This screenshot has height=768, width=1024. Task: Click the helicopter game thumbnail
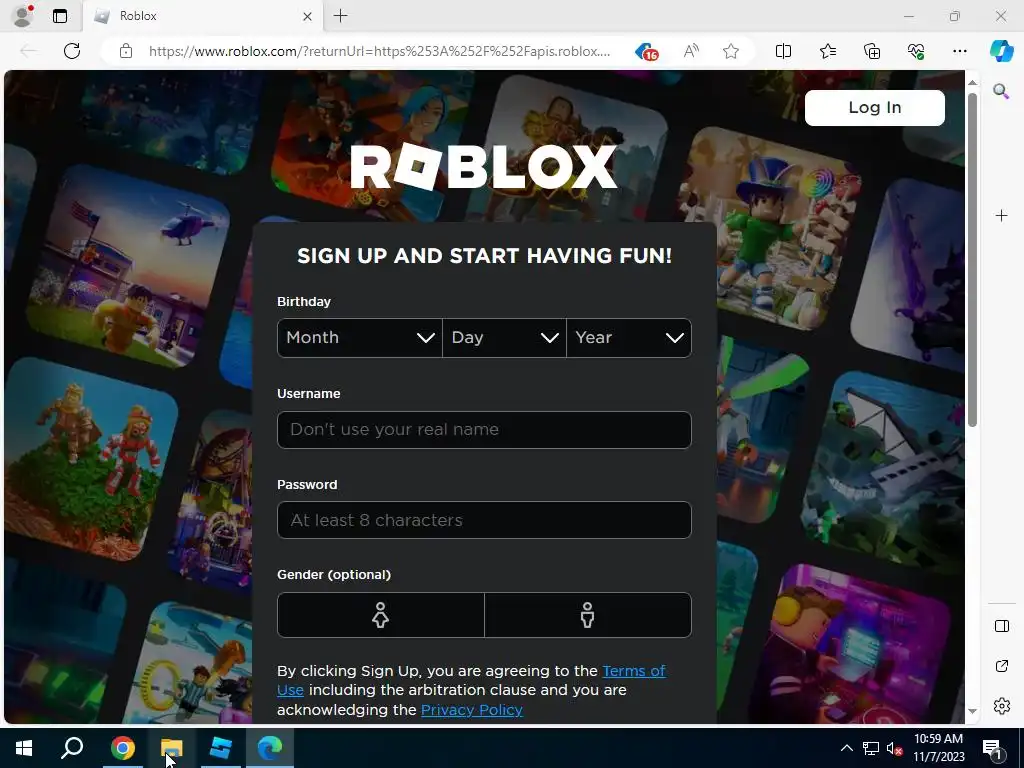pyautogui.click(x=129, y=267)
